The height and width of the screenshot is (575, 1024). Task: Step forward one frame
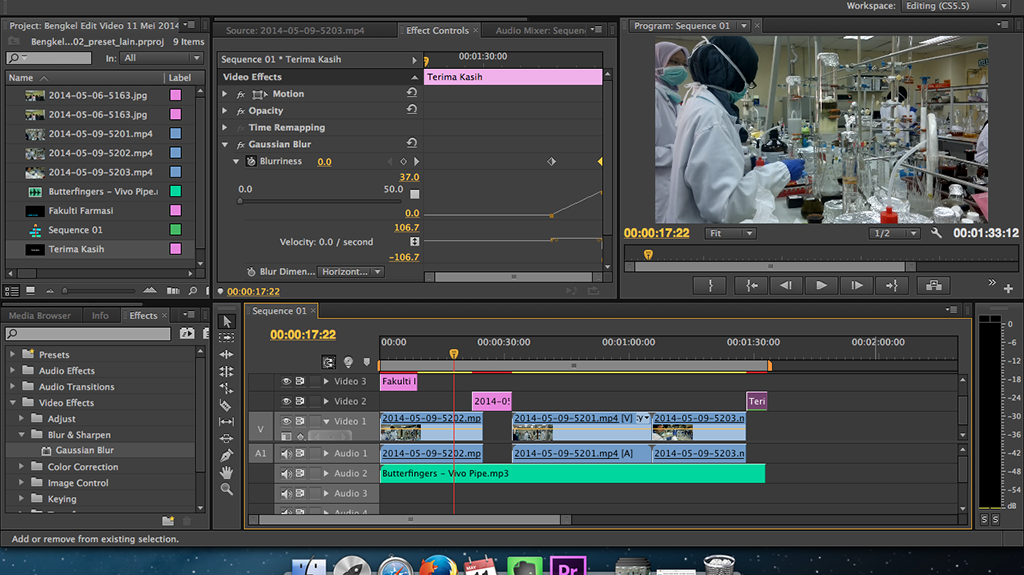pos(857,286)
